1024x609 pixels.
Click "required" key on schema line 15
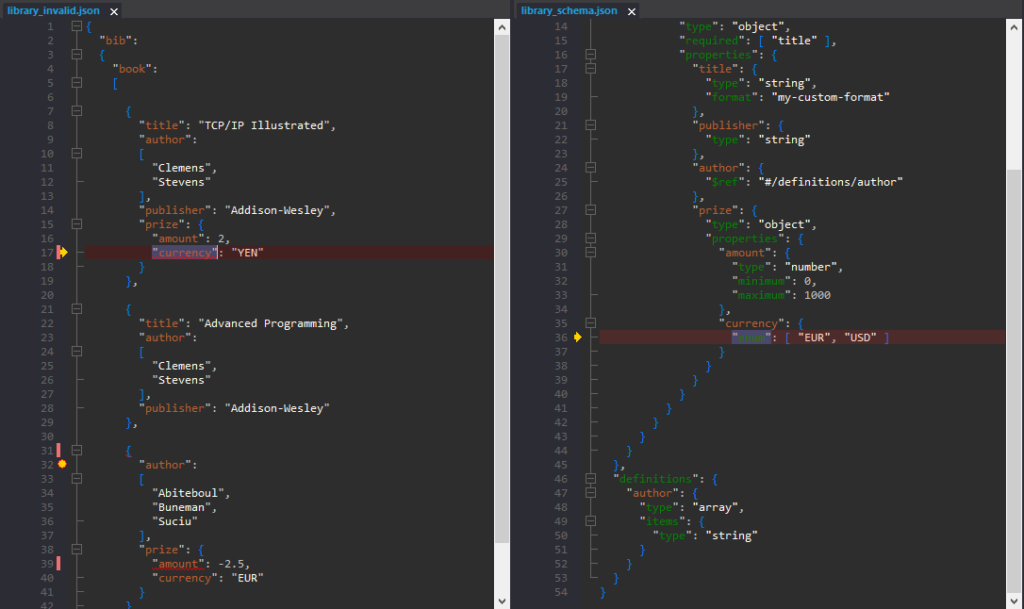tap(712, 40)
